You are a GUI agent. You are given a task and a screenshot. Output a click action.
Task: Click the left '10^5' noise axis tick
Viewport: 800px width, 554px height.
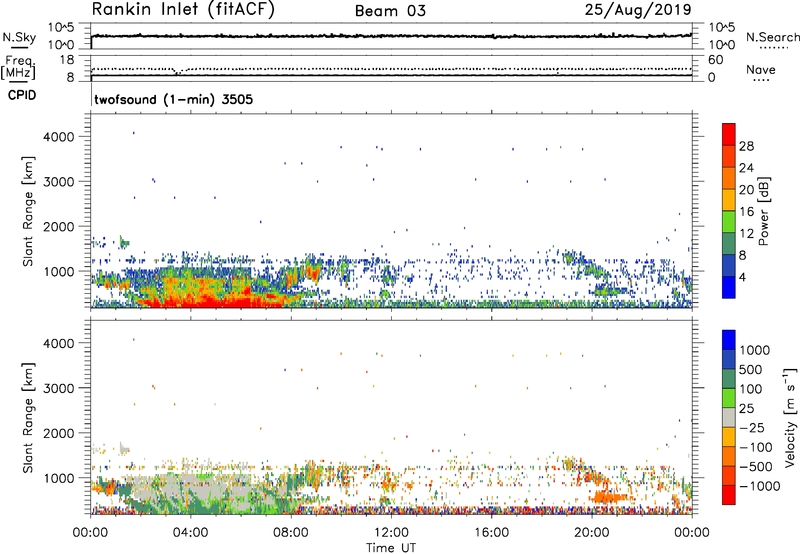(x=62, y=28)
